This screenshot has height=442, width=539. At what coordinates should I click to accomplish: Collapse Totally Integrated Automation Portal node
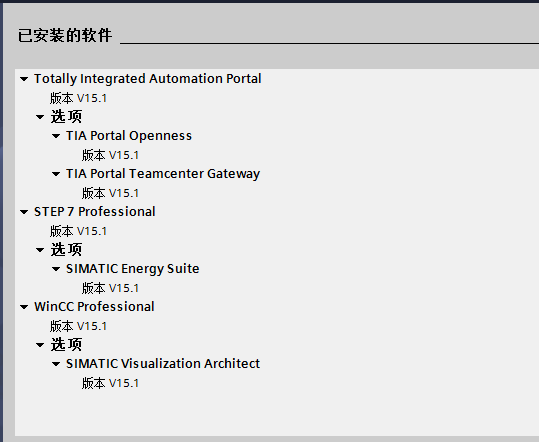(x=24, y=79)
